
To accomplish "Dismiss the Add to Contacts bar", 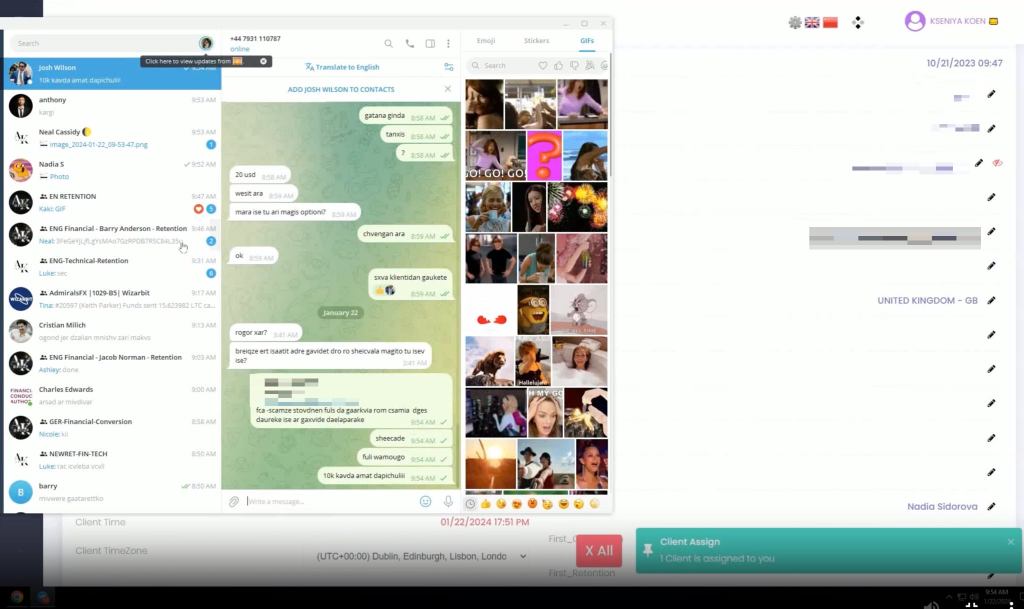I will (448, 89).
